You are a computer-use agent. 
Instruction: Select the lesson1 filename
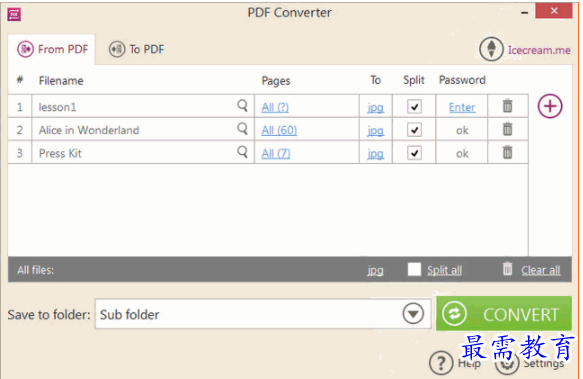58,107
